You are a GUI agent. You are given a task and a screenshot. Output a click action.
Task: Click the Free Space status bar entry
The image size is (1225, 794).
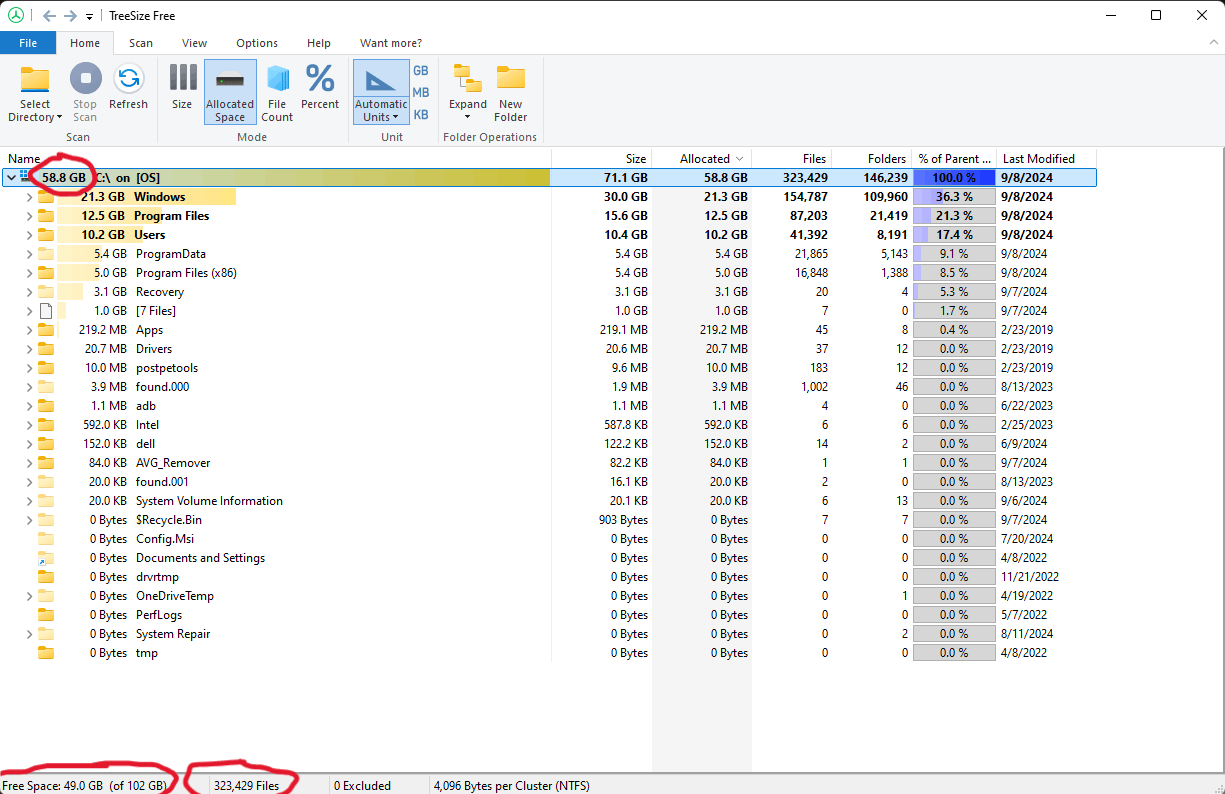tap(85, 785)
